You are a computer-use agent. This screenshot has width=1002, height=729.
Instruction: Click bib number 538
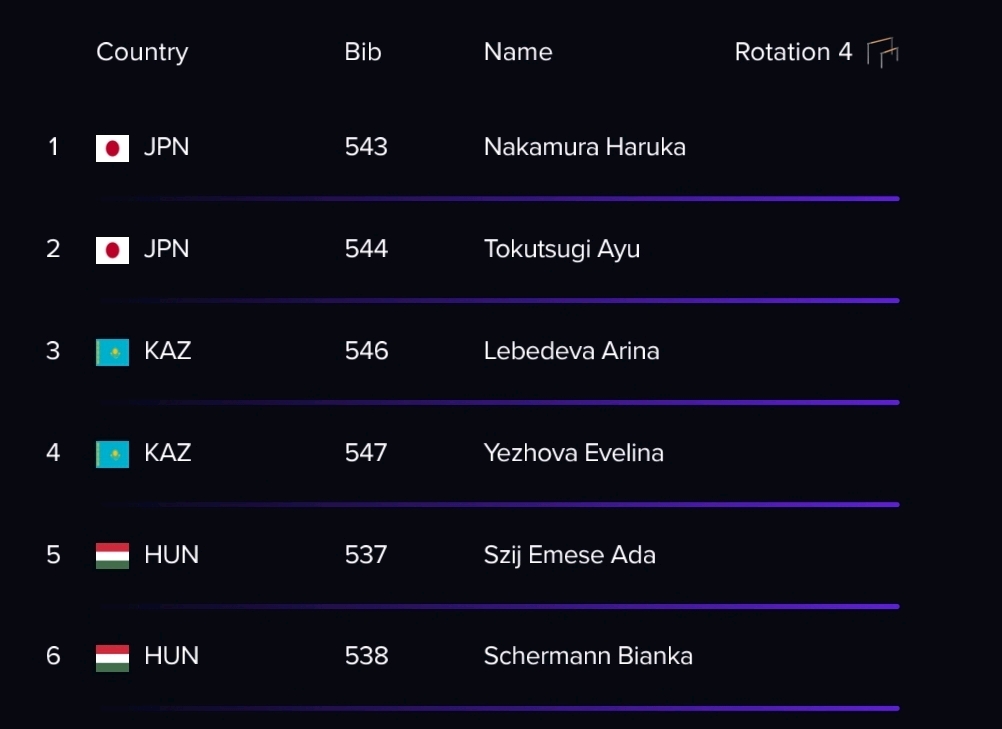click(x=366, y=656)
